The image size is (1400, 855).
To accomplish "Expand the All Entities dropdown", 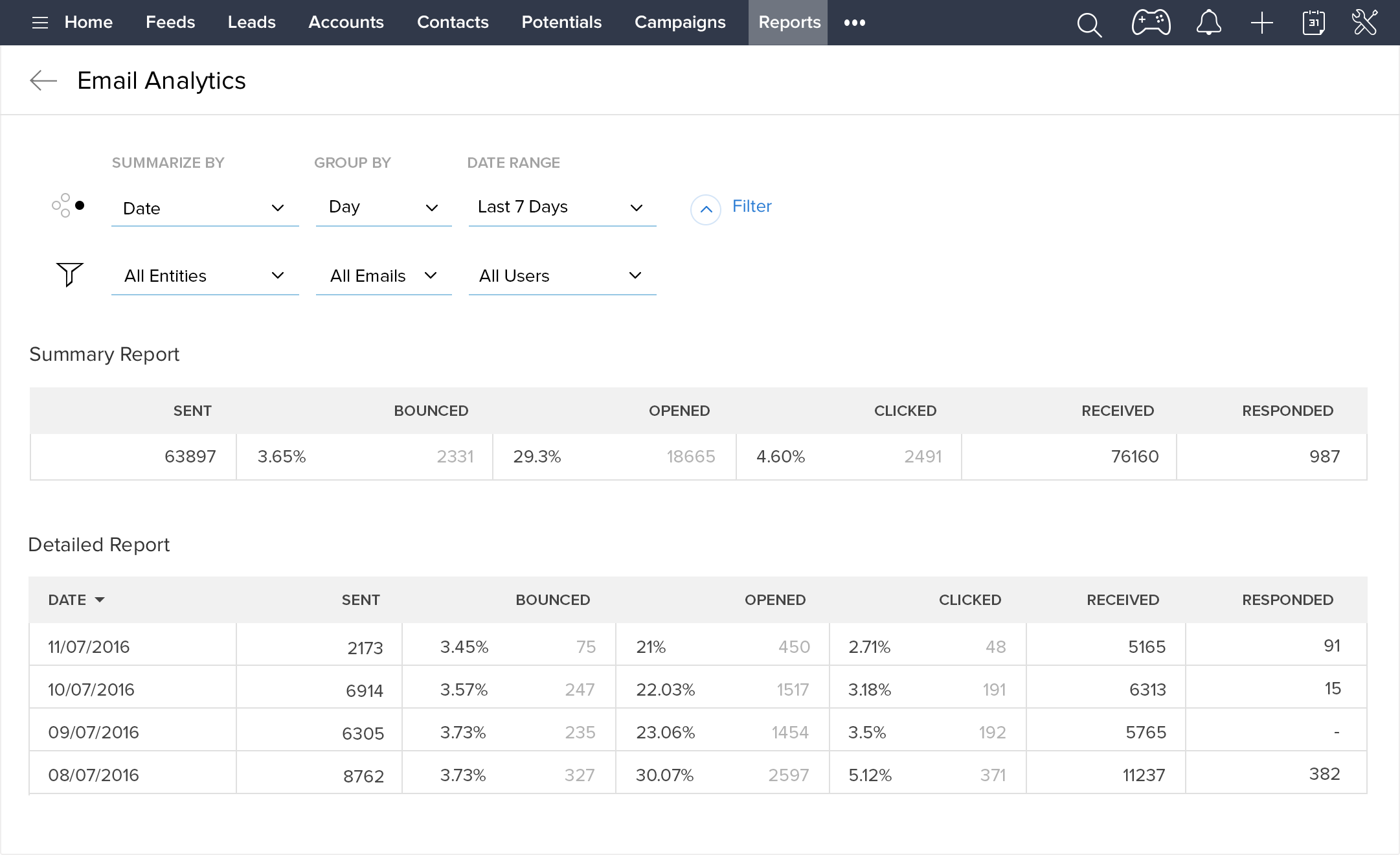I will 205,276.
